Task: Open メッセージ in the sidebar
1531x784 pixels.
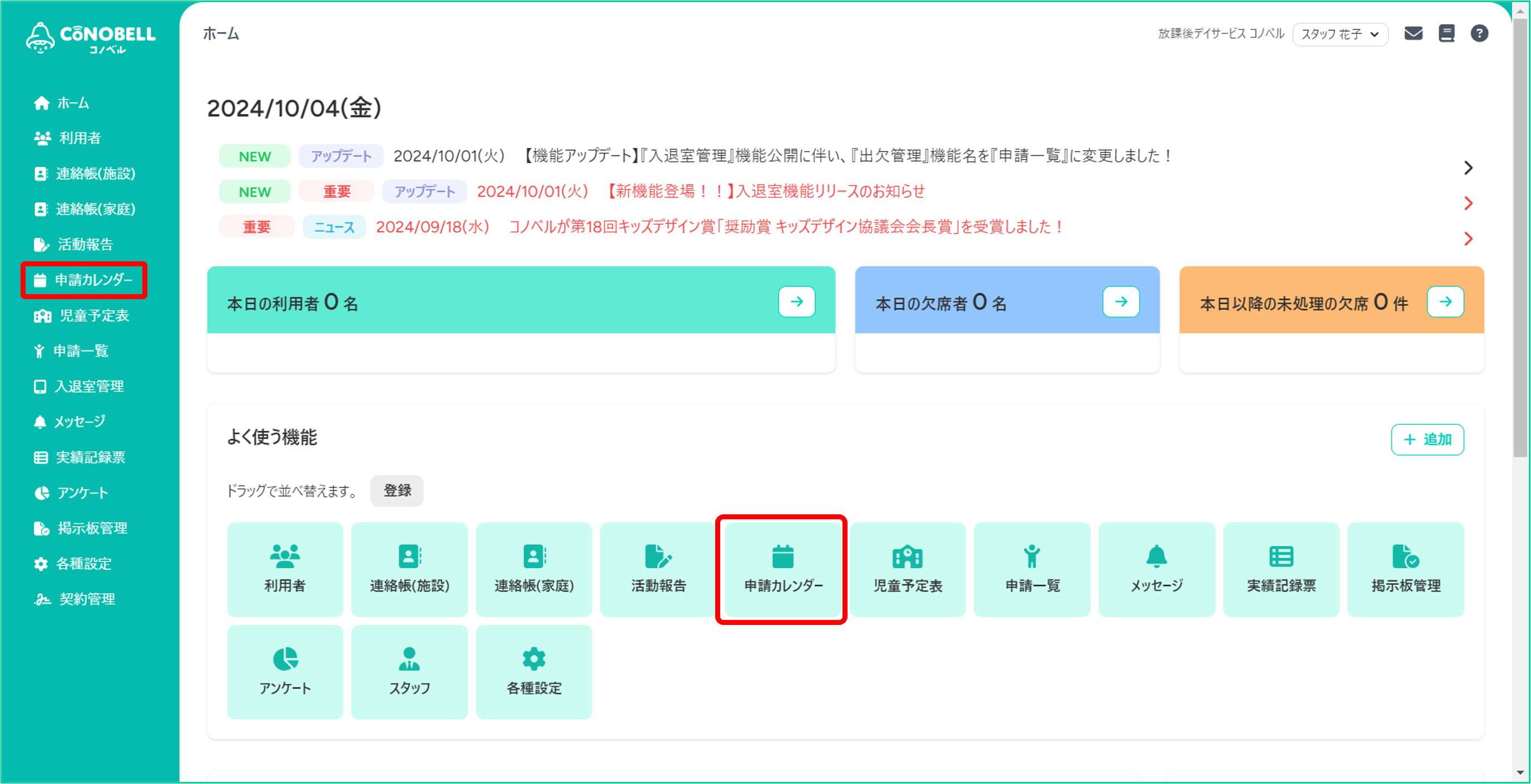Action: click(x=70, y=422)
